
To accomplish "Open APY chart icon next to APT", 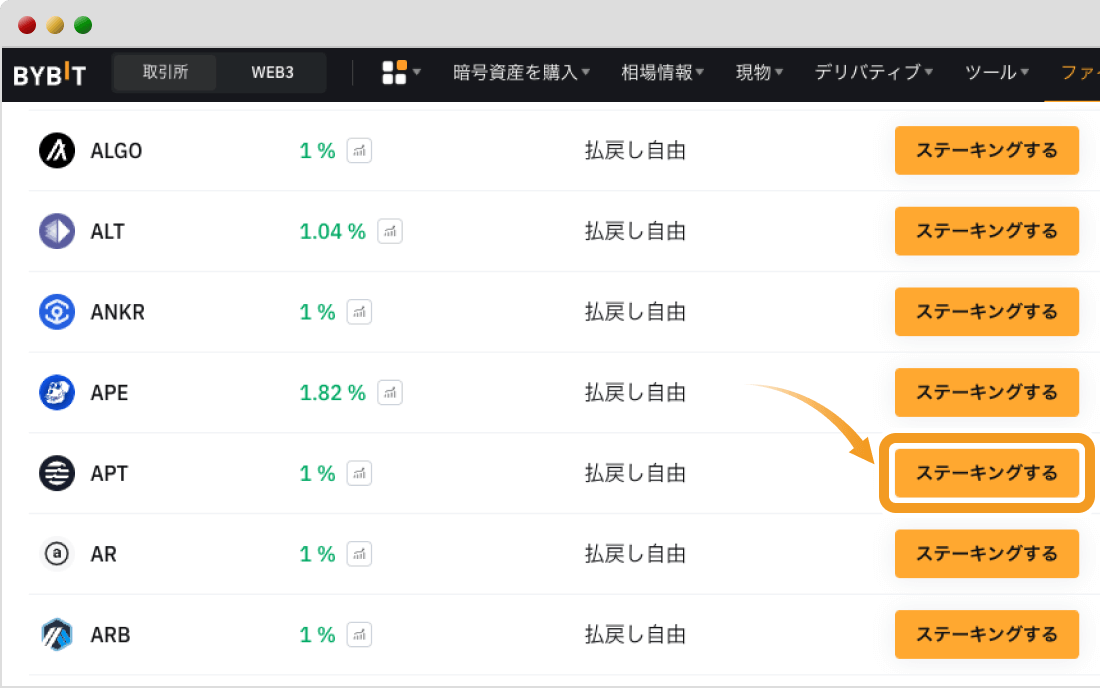I will click(359, 473).
